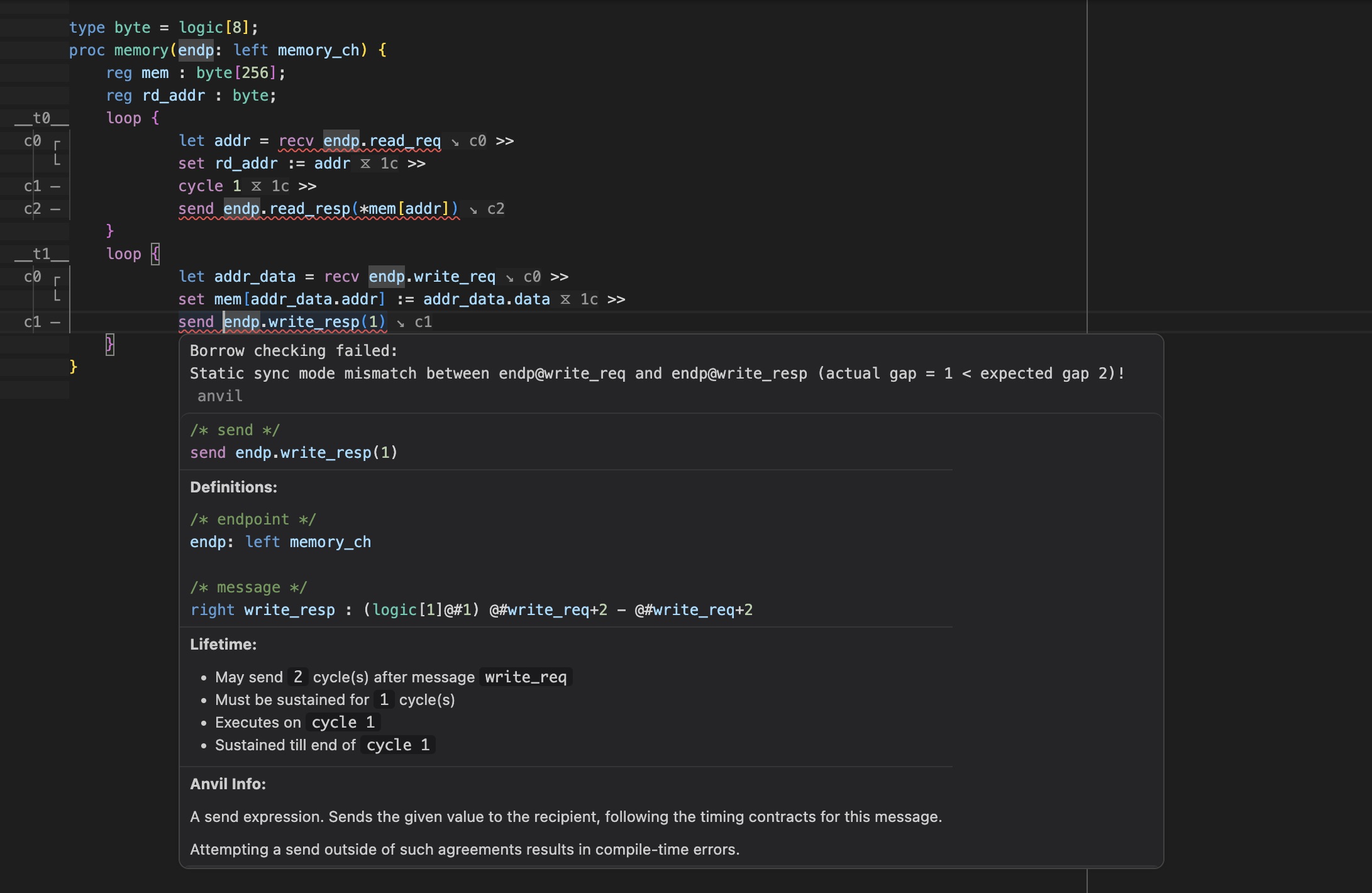Click the 'A send expression.' description sentence
This screenshot has height=893, width=1372.
pos(566,817)
